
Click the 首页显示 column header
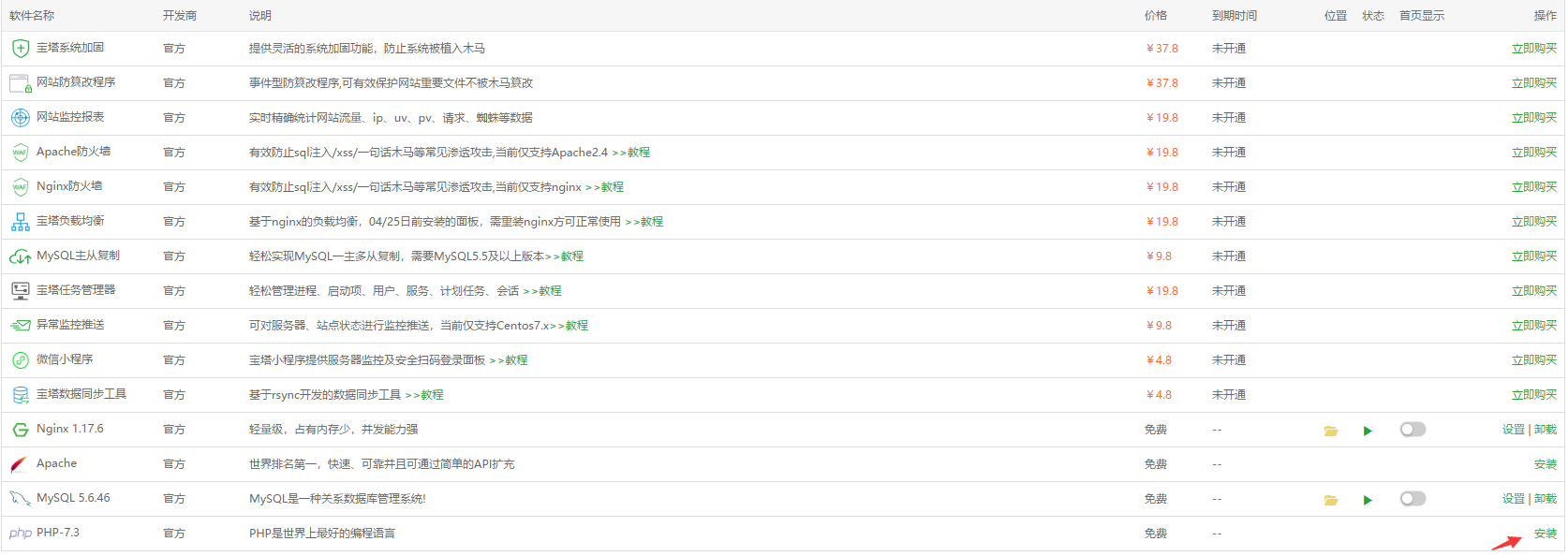[x=1422, y=16]
